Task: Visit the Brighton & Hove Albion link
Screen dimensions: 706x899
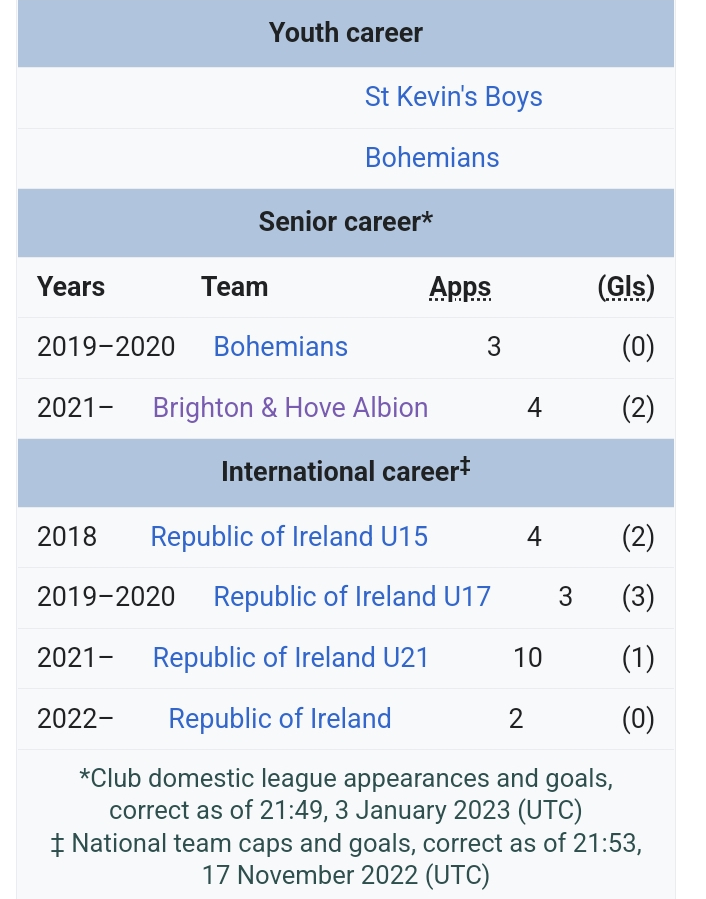Action: tap(290, 408)
